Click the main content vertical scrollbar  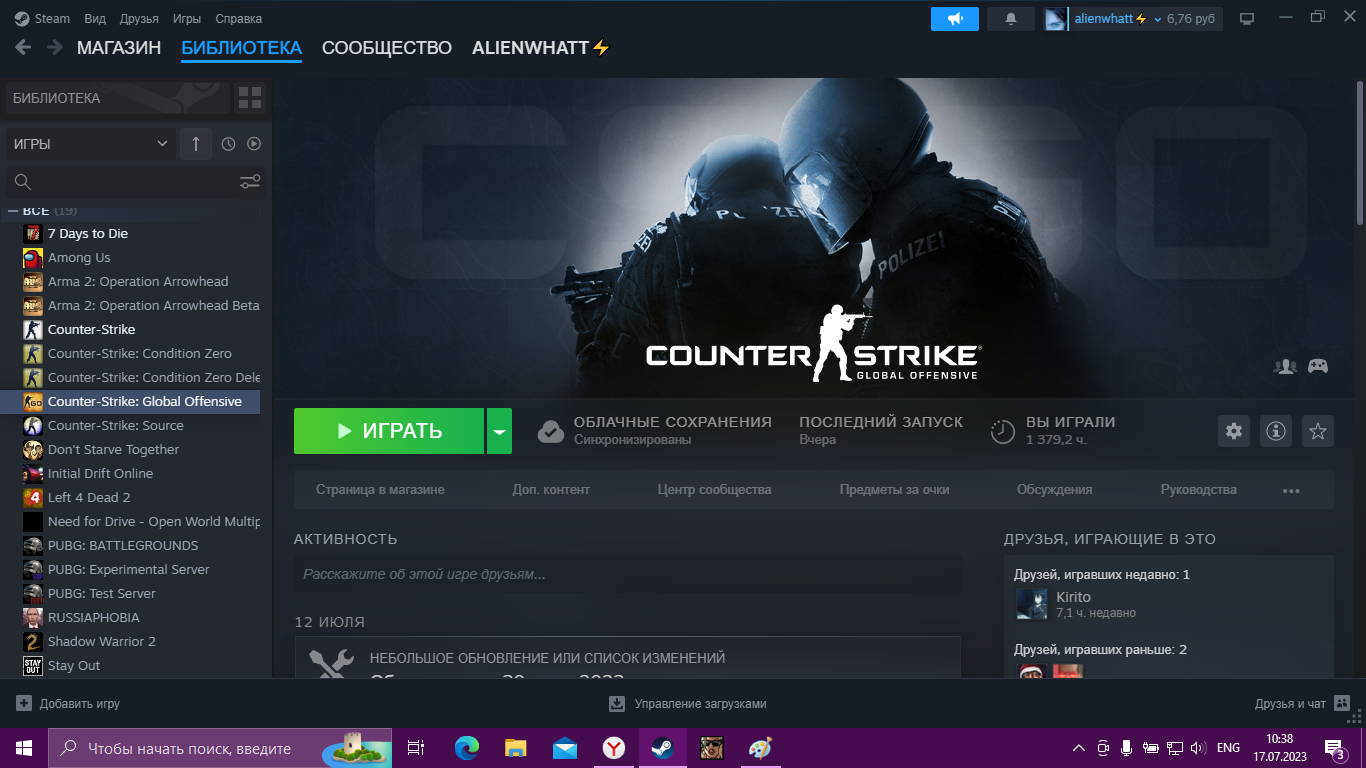click(x=1361, y=152)
